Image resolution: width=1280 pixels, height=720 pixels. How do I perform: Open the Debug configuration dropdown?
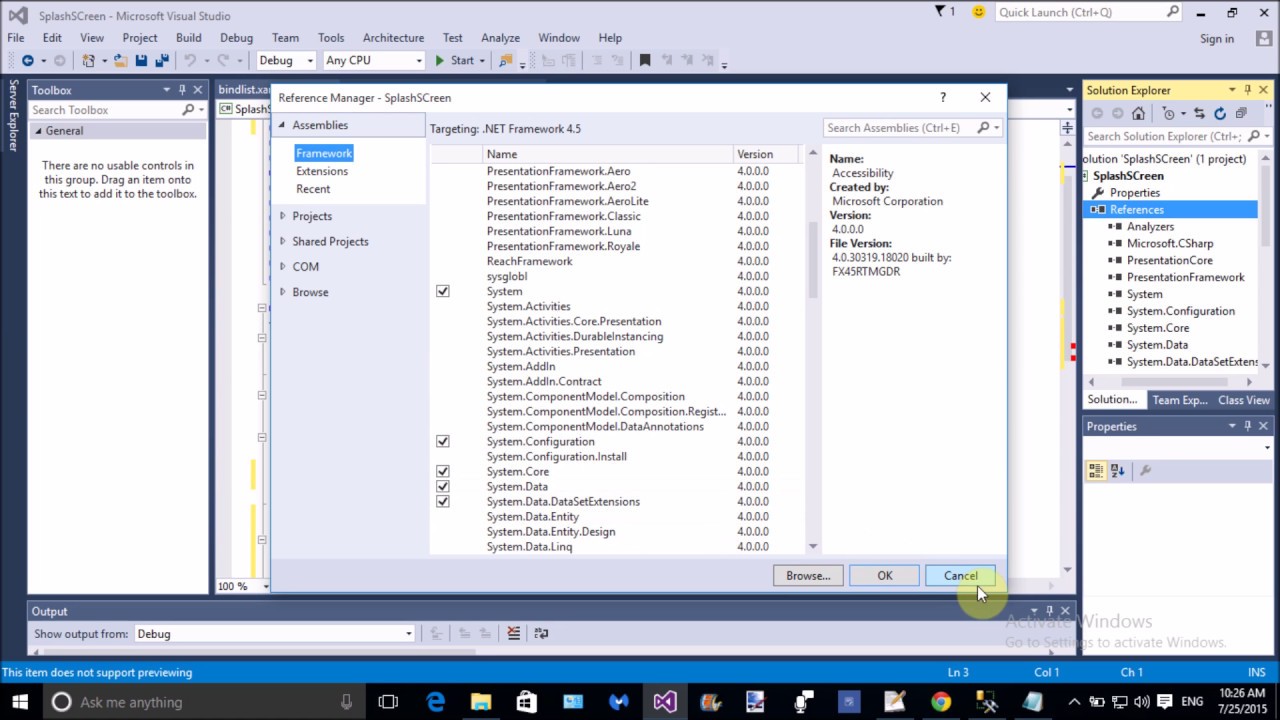pos(286,61)
